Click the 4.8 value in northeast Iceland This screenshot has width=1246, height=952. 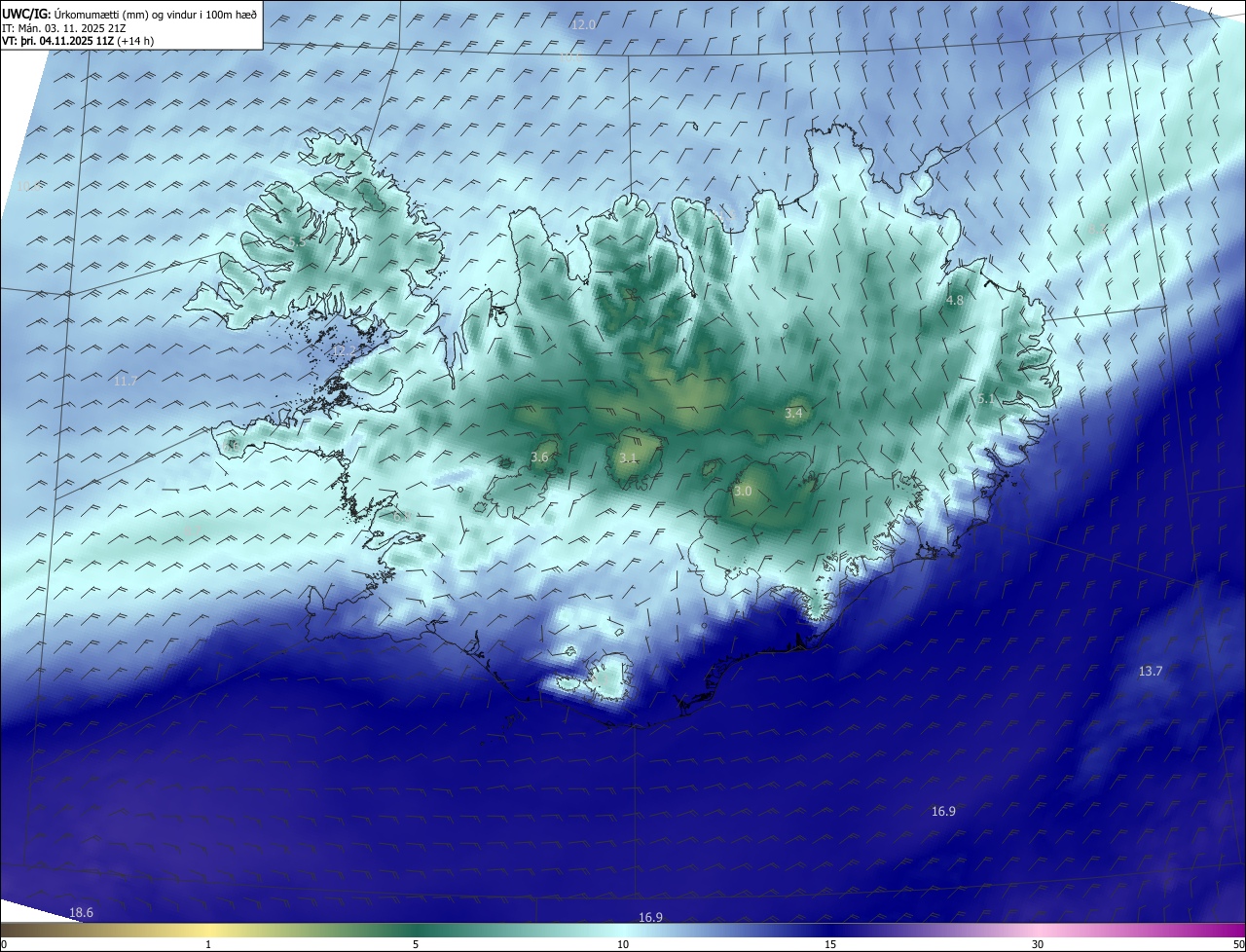tap(954, 300)
